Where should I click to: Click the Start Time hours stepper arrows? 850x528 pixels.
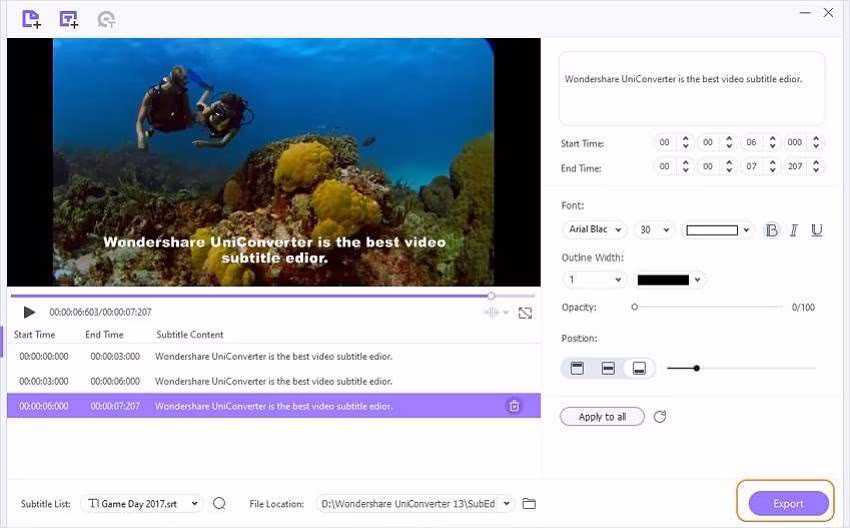point(686,143)
